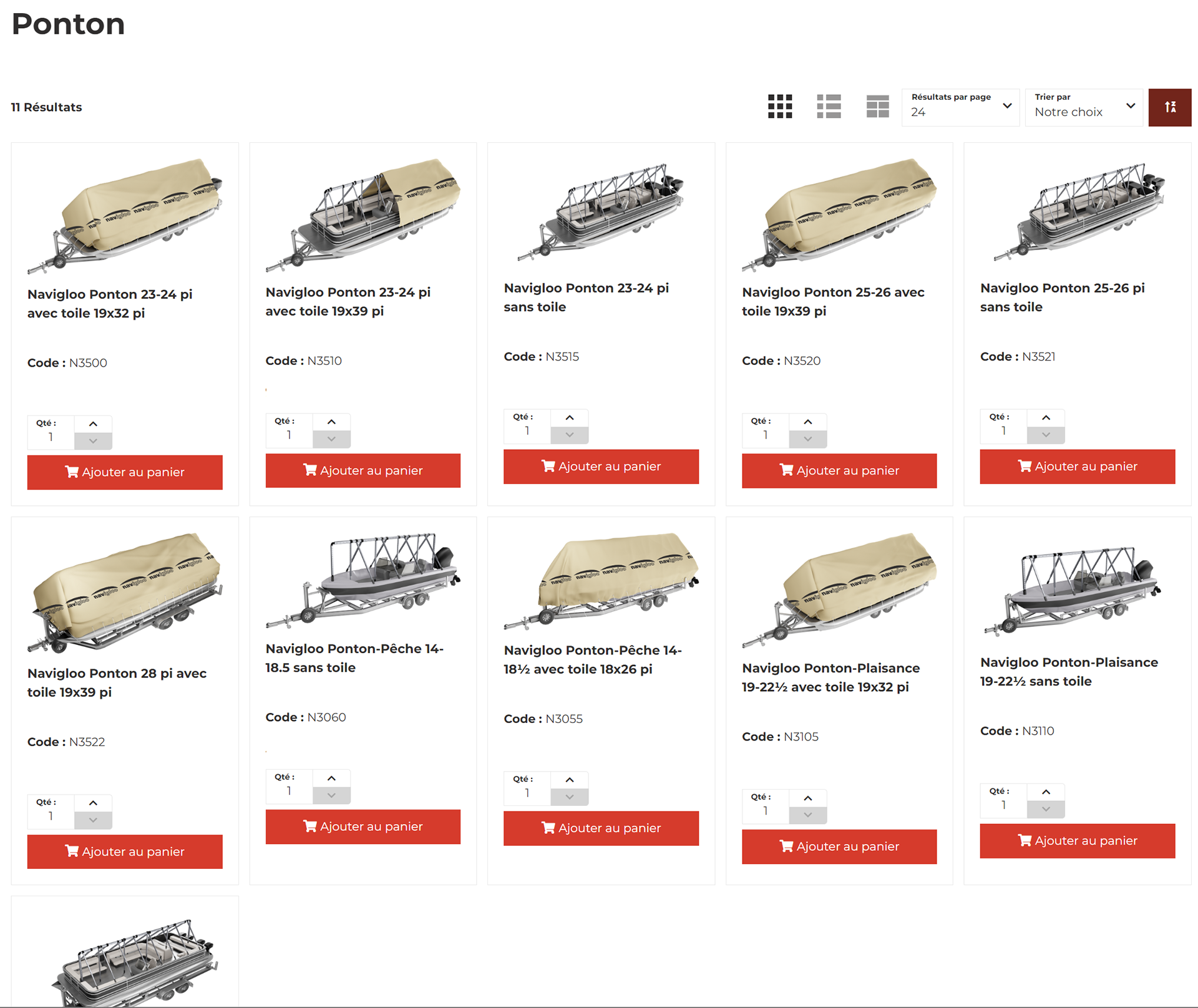Click the N3515 uncovered pontoon image
Viewport: 1198px width, 1008px height.
601,213
